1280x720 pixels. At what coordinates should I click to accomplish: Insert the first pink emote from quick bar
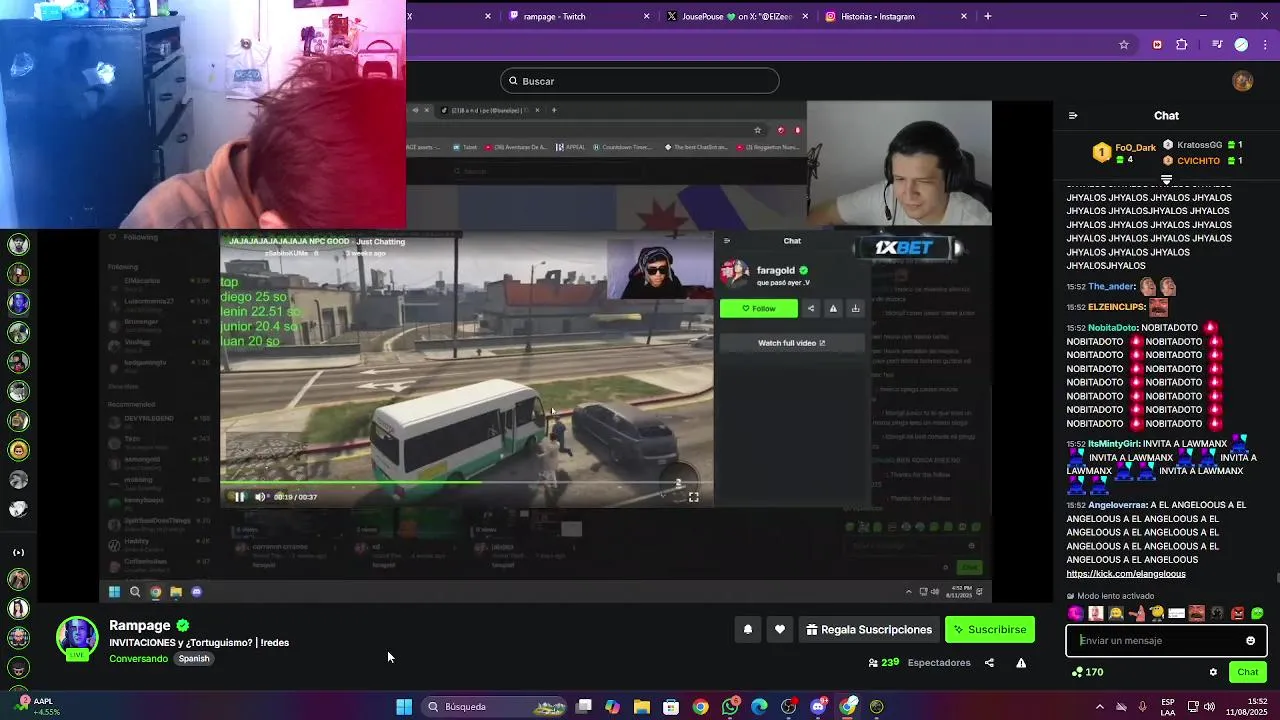[x=1075, y=613]
